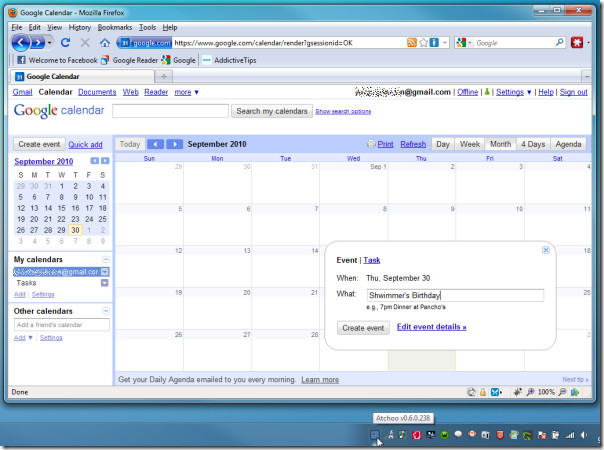
Task: Select the Google Calendar browser tab
Action: point(82,76)
